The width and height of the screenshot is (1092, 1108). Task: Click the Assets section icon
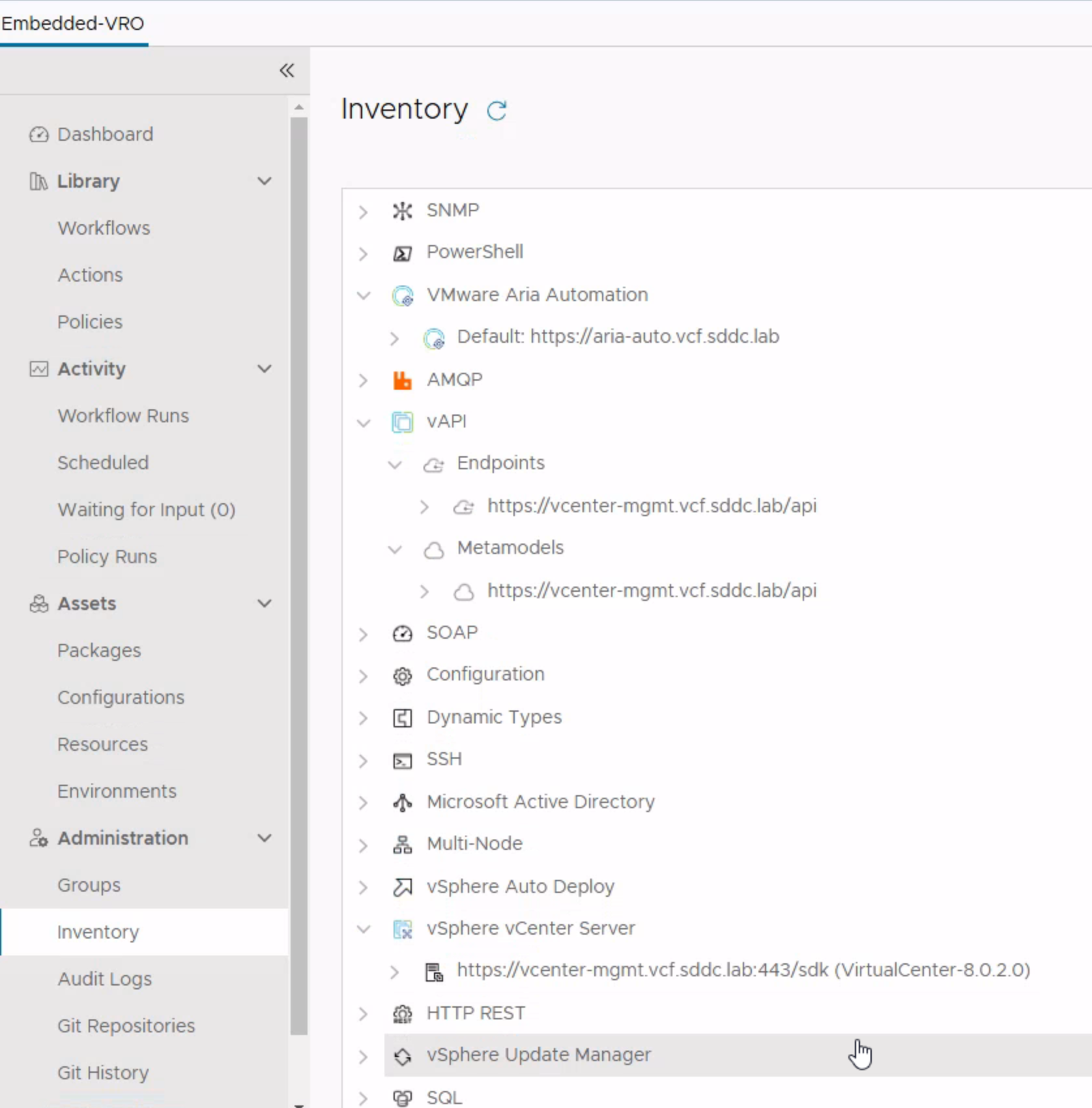(x=38, y=604)
